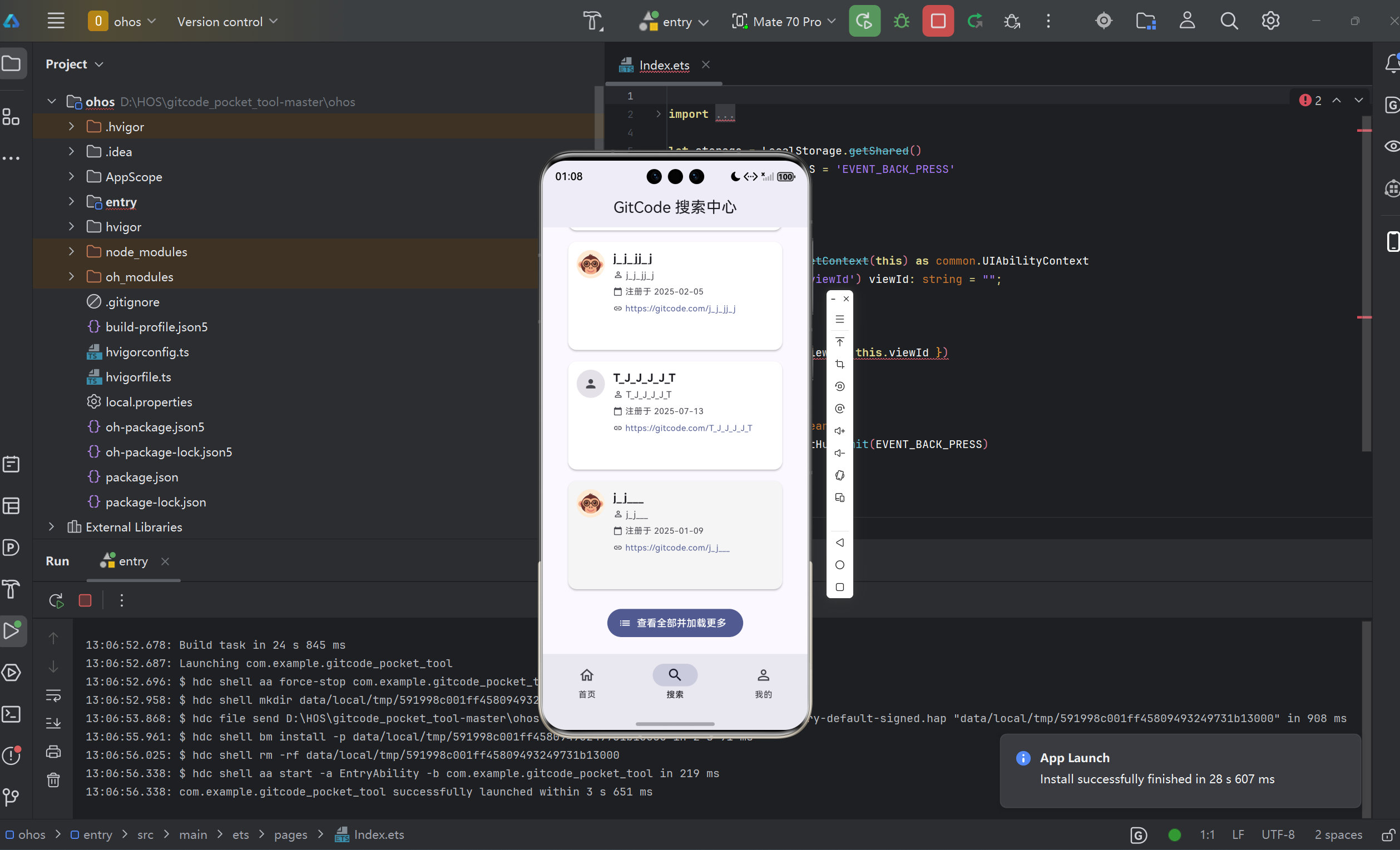The image size is (1400, 850).
Task: Clear the Run console with trash icon
Action: point(53,779)
